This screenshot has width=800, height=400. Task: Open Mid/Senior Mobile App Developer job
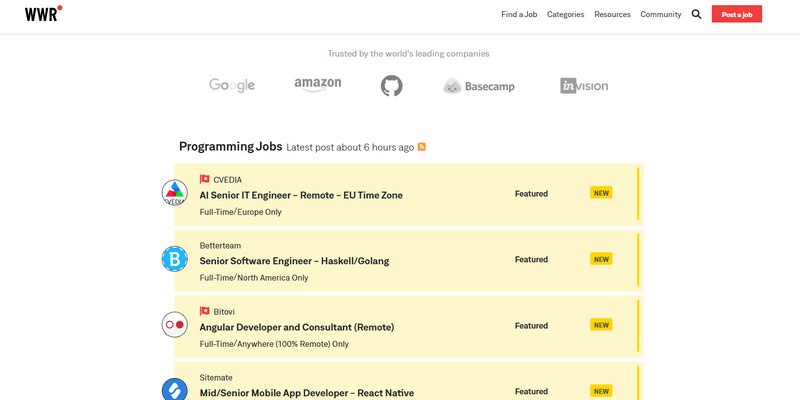pyautogui.click(x=306, y=393)
